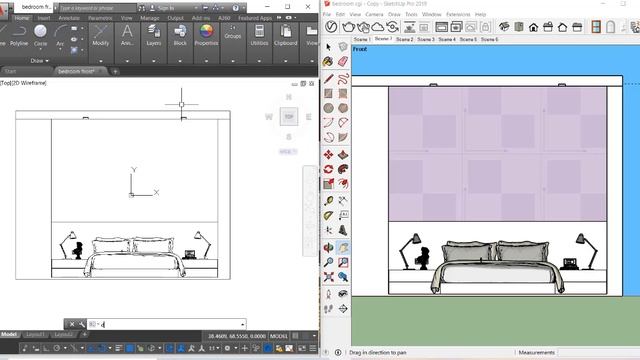Image resolution: width=640 pixels, height=360 pixels.
Task: Expand the Modify panel arrow
Action: click(x=100, y=61)
